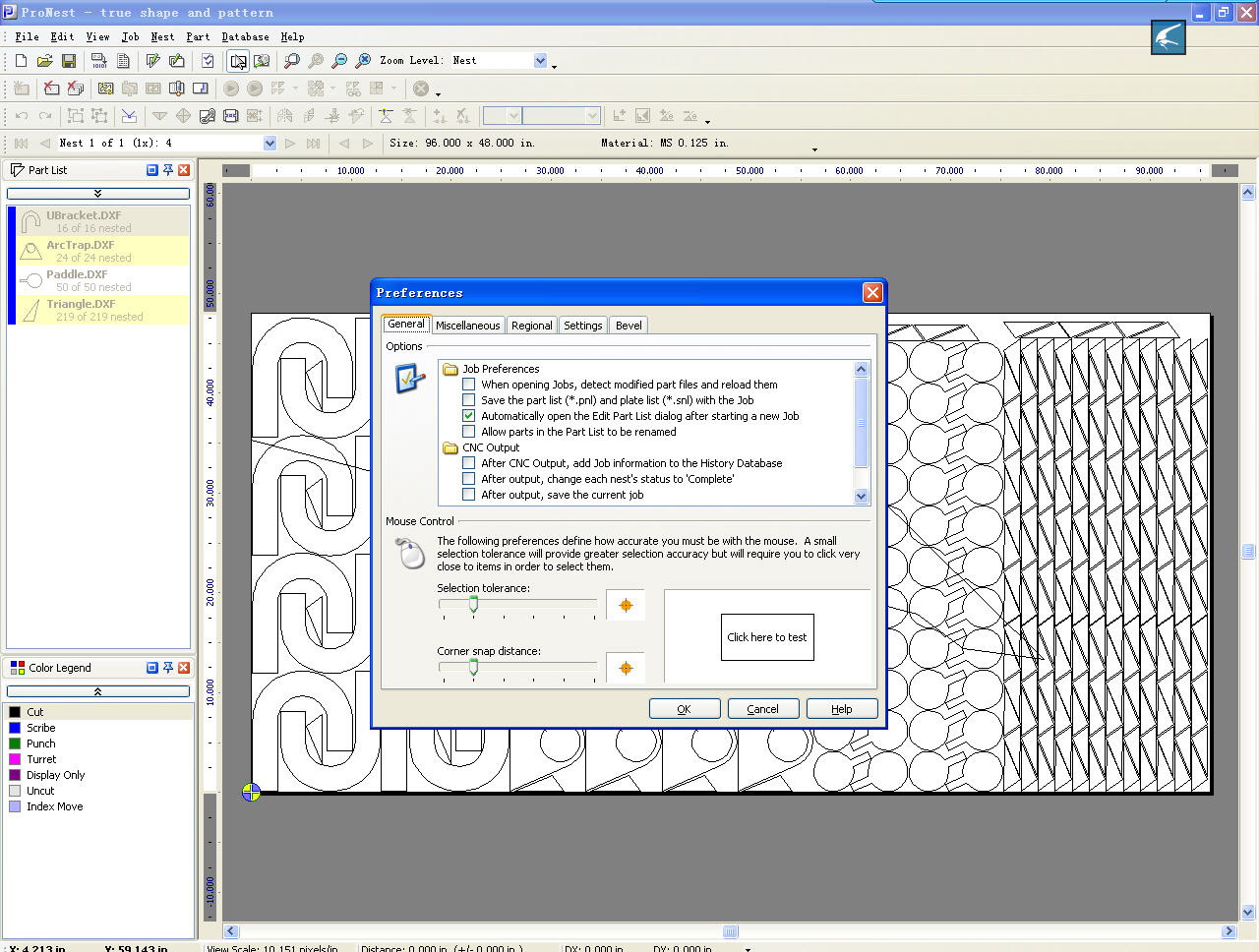
Task: Collapse the CNC Output folder
Action: (x=450, y=447)
